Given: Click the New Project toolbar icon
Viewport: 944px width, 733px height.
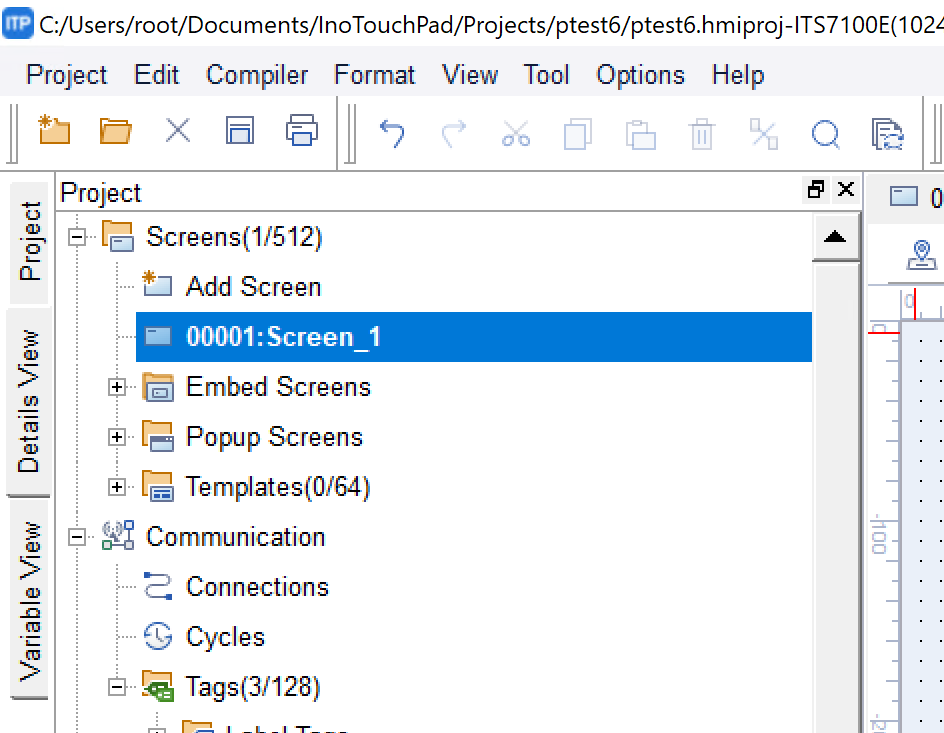Looking at the screenshot, I should tap(54, 131).
